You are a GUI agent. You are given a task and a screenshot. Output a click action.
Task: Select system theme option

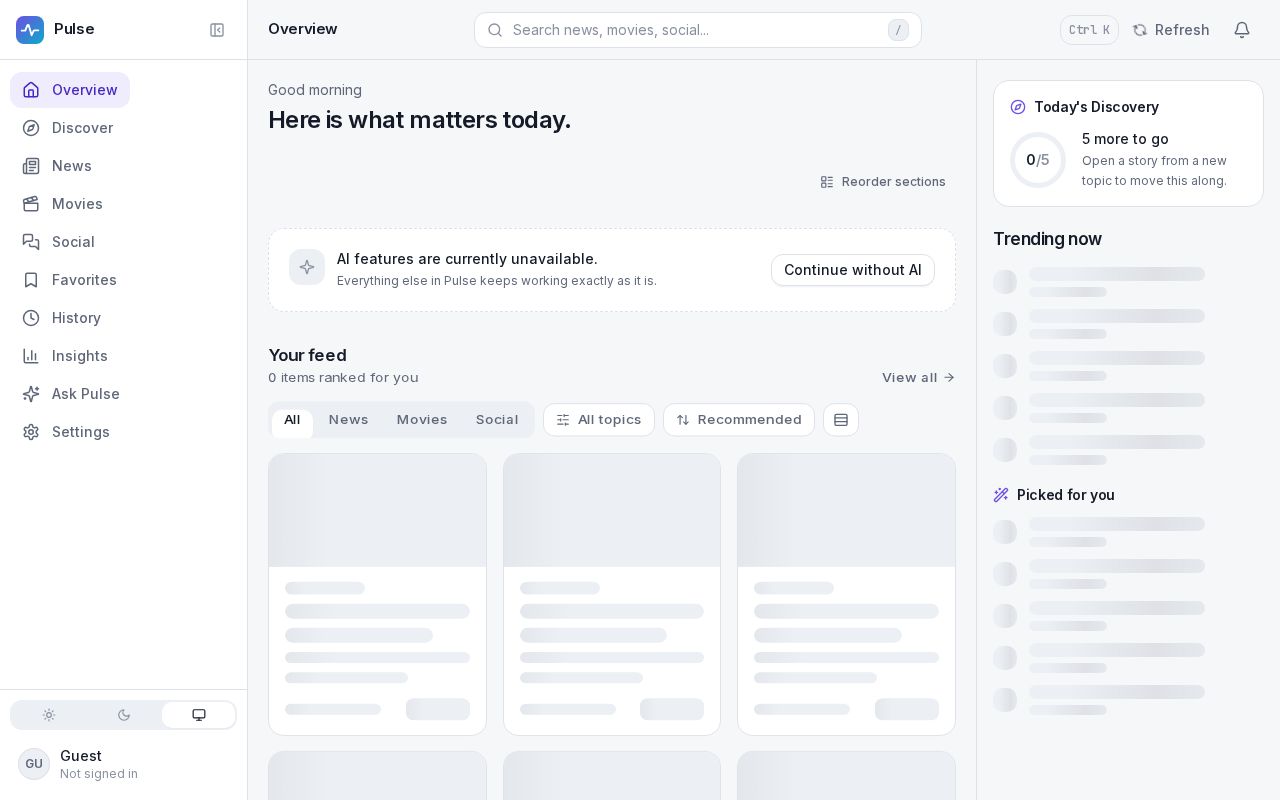tap(199, 715)
